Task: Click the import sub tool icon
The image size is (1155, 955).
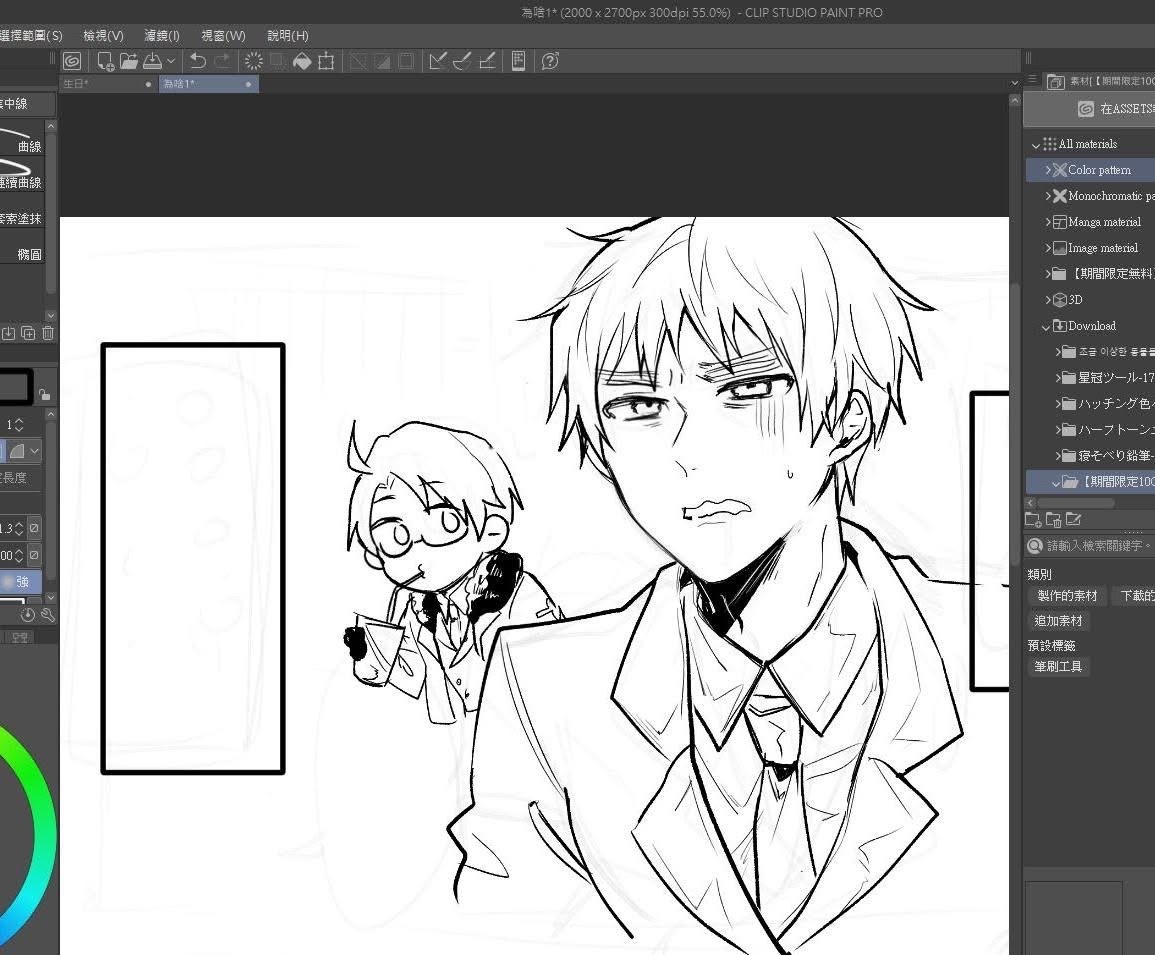Action: pyautogui.click(x=9, y=333)
